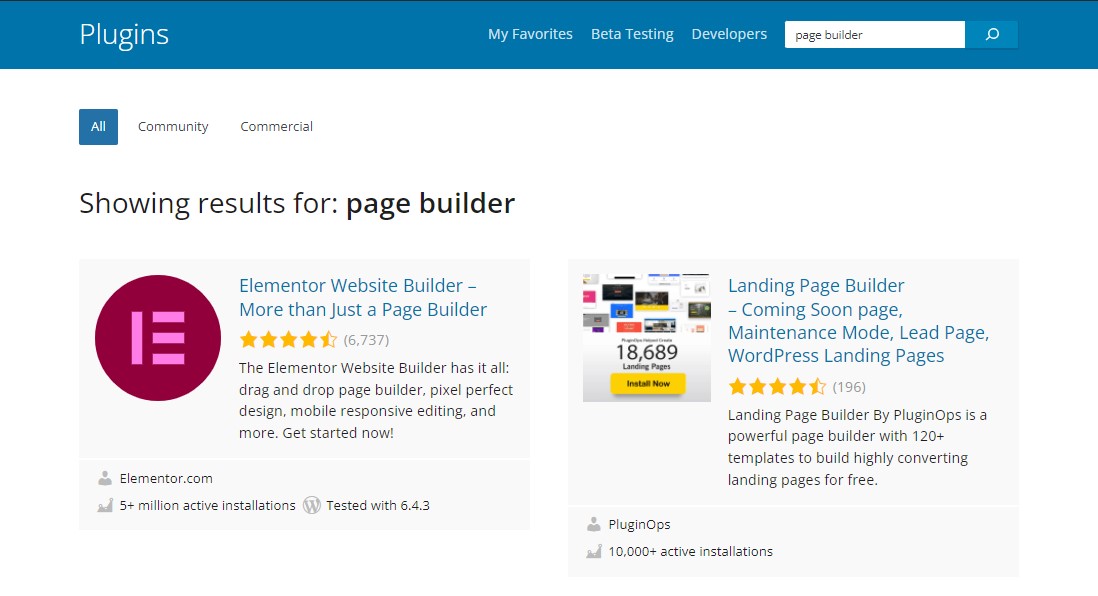Click the (196) review count

(849, 387)
